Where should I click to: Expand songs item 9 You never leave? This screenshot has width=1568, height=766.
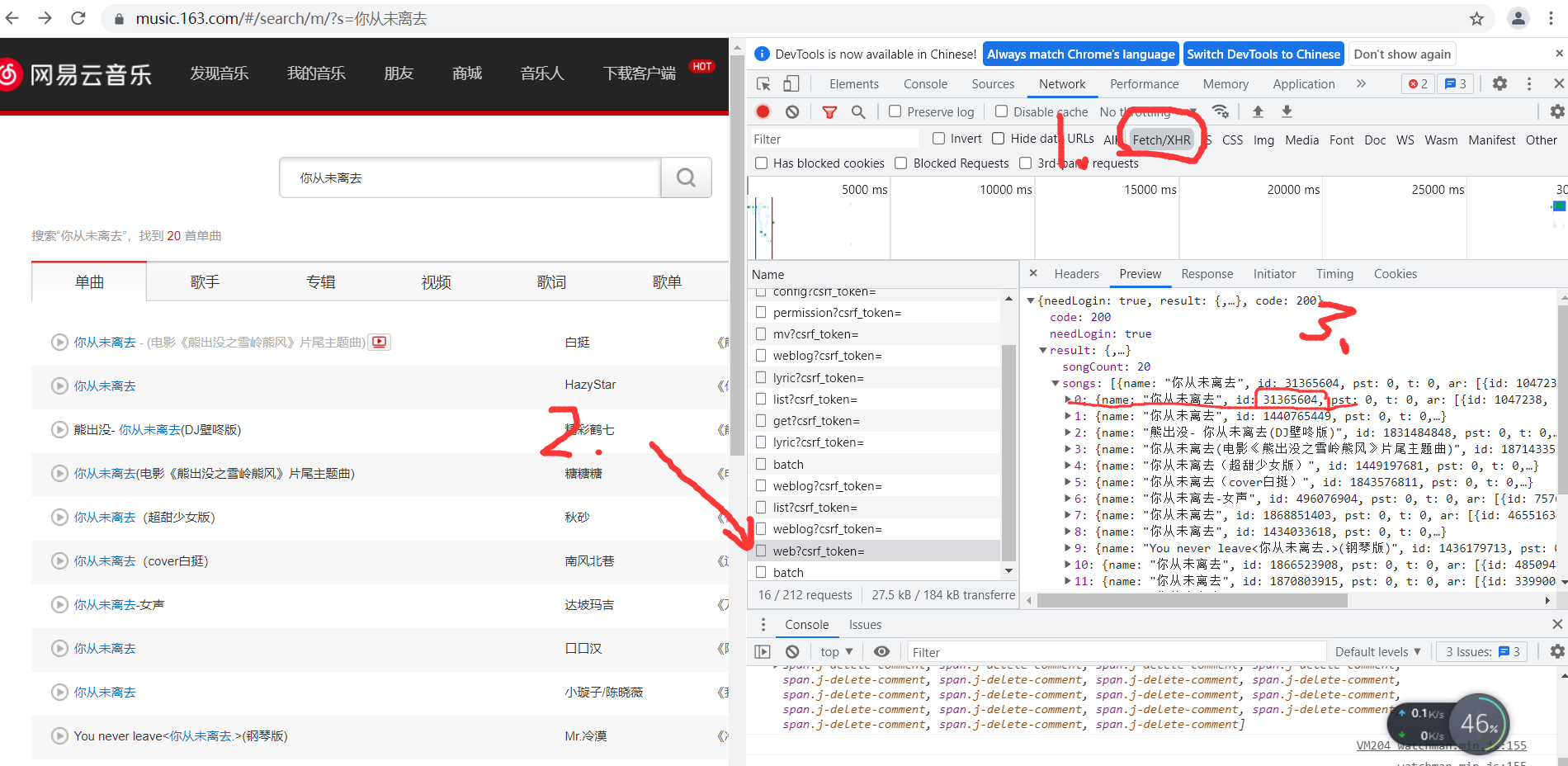pyautogui.click(x=1068, y=548)
